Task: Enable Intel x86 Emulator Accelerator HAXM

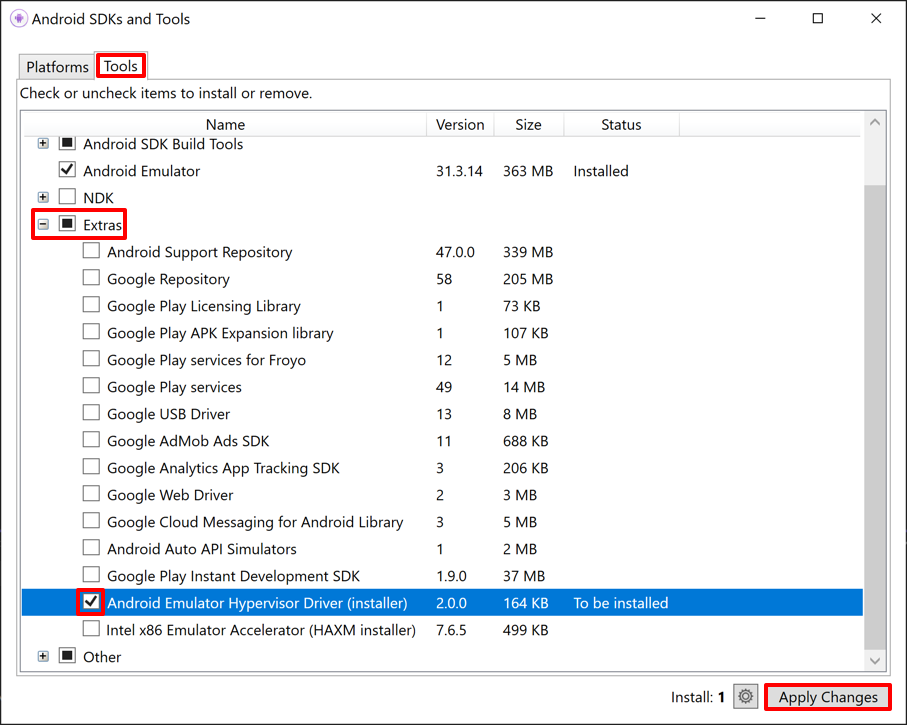Action: (91, 629)
